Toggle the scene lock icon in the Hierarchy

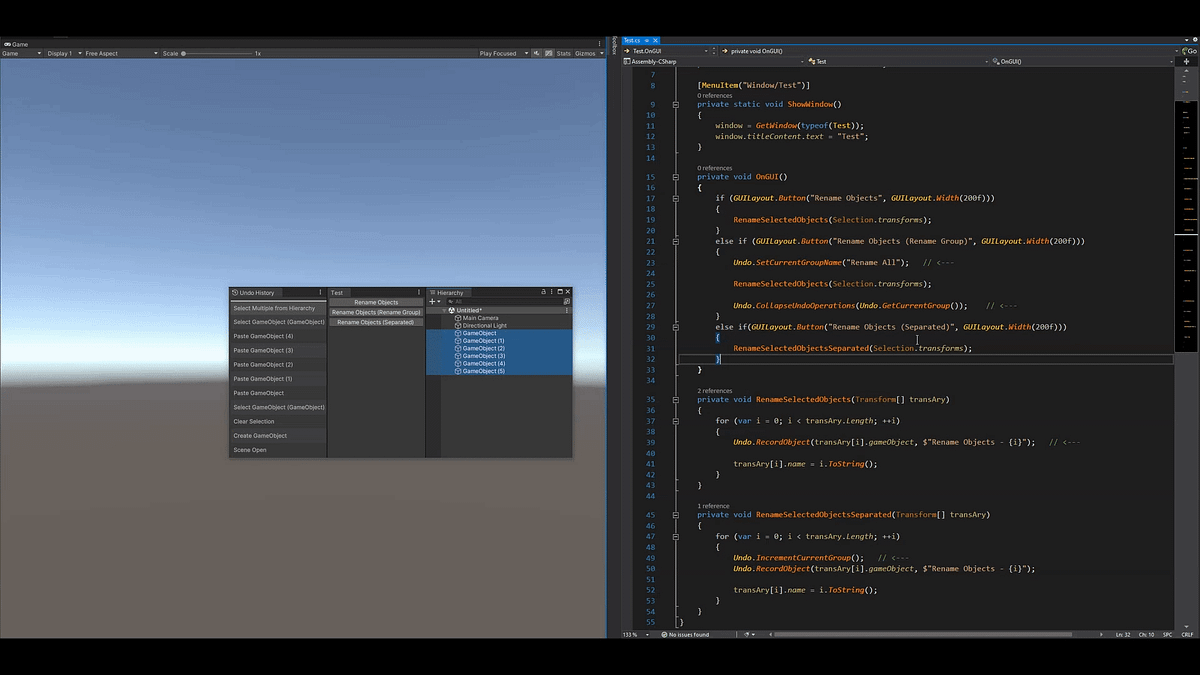pyautogui.click(x=543, y=291)
